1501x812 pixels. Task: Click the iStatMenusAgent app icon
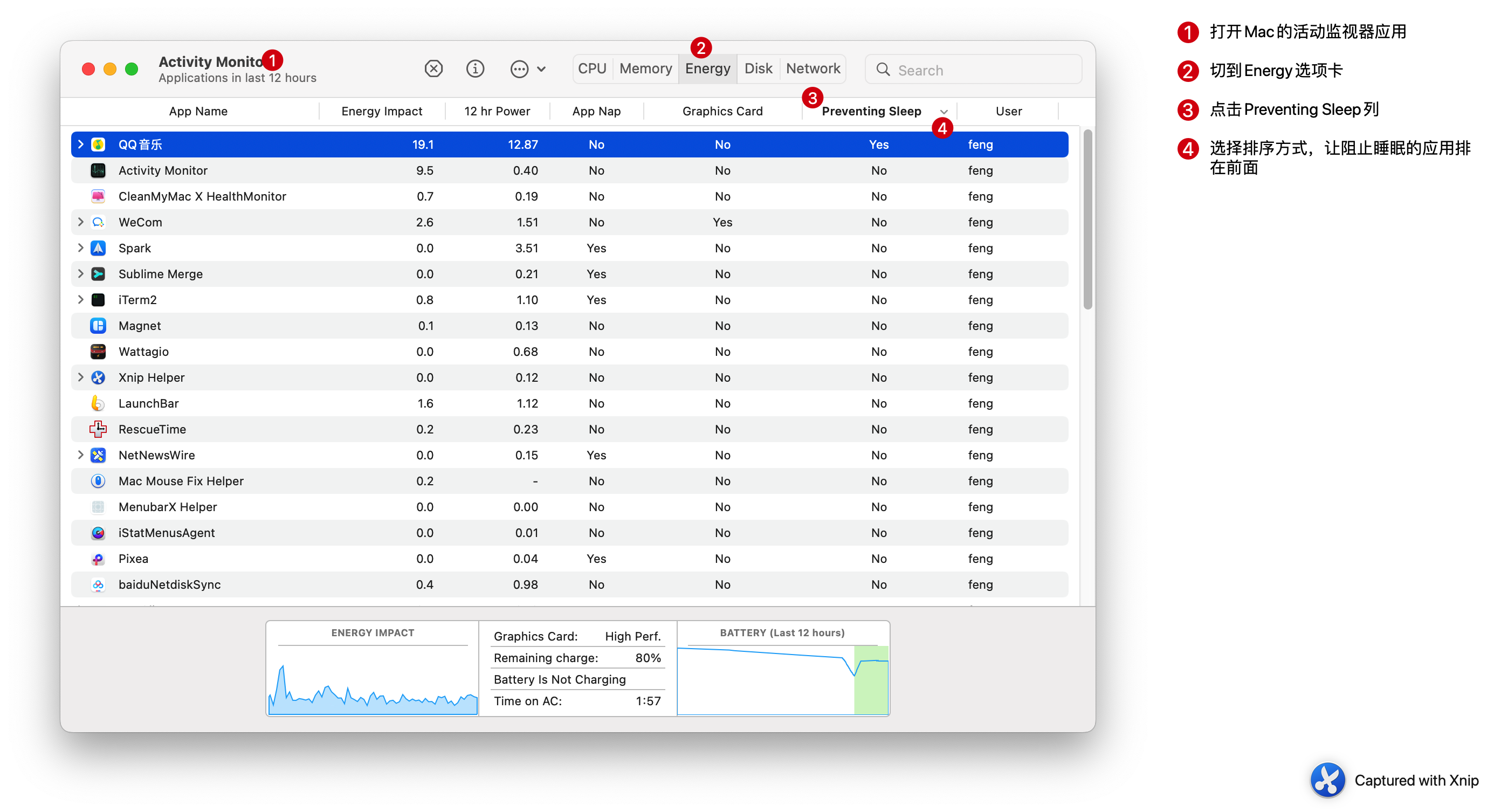[x=98, y=533]
